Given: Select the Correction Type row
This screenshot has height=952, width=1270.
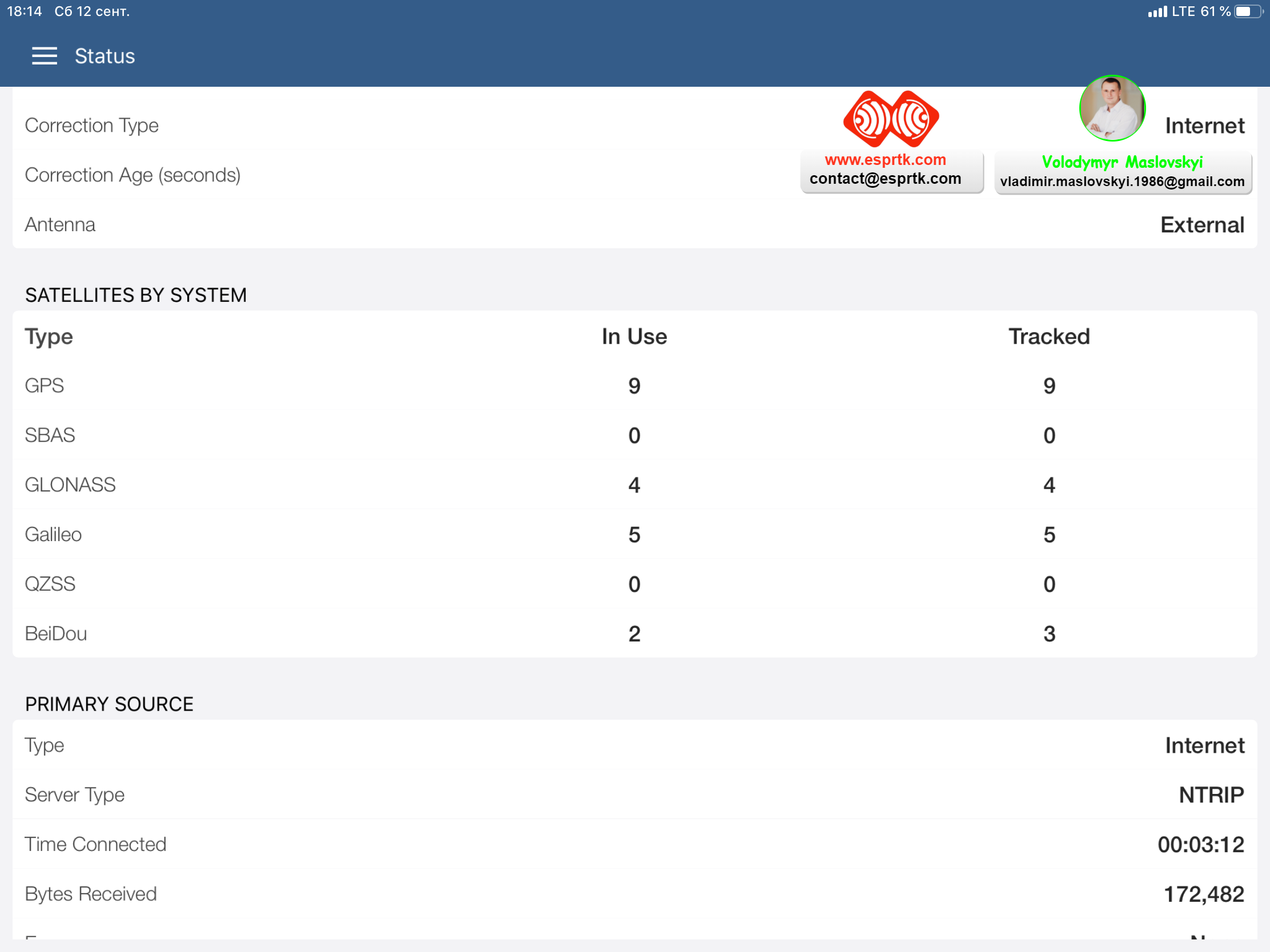Looking at the screenshot, I should click(92, 126).
